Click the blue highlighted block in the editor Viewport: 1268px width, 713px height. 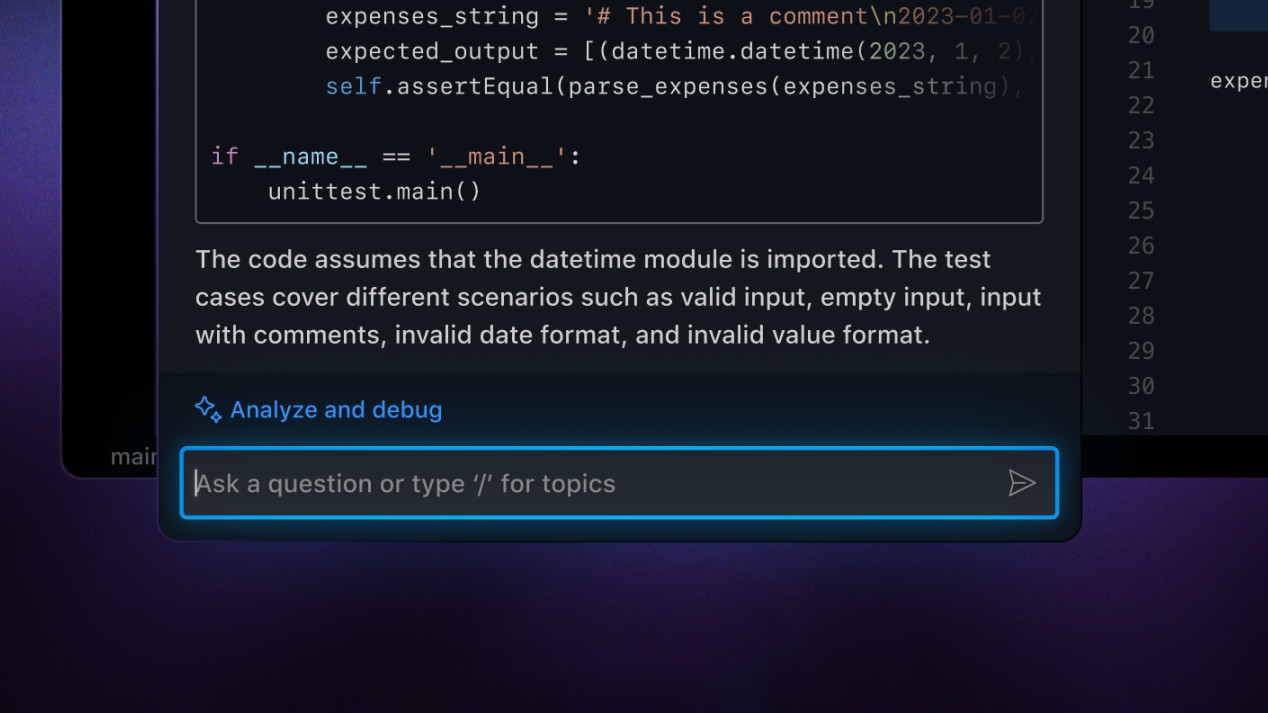click(1238, 15)
